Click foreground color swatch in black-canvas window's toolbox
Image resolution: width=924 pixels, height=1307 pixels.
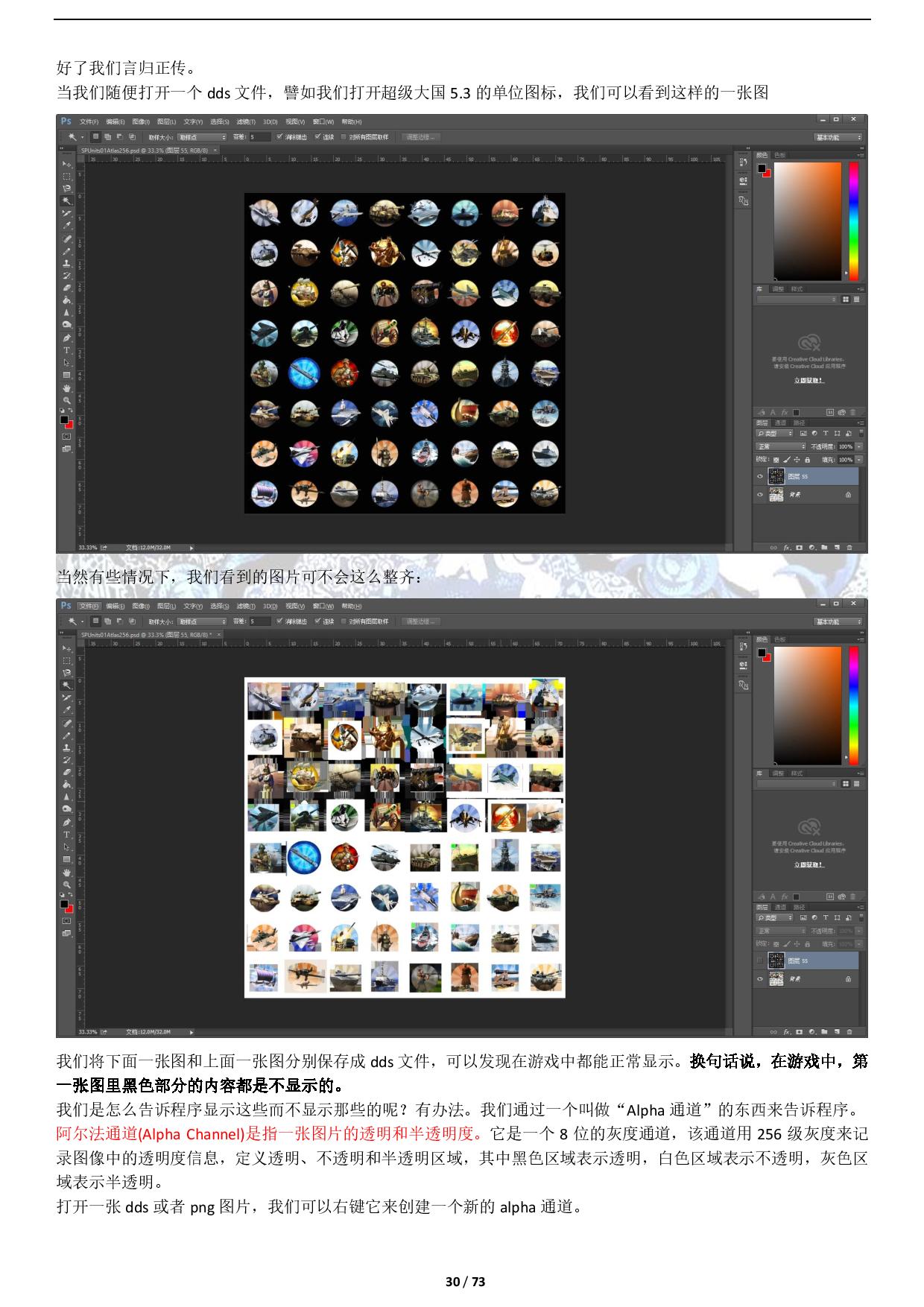(x=64, y=419)
